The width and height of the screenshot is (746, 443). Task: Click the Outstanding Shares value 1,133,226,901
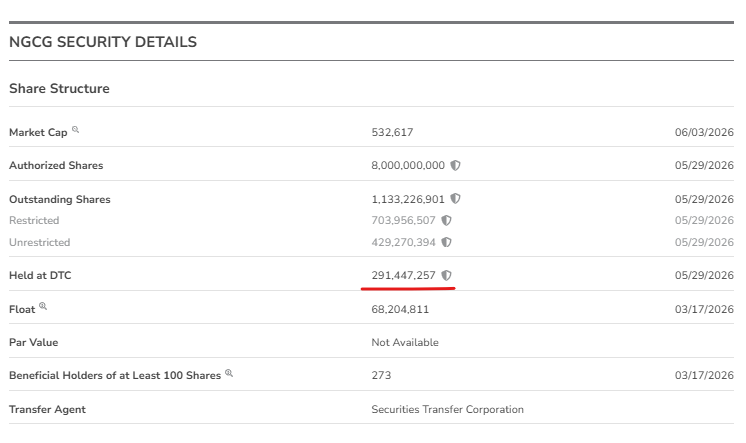[408, 199]
